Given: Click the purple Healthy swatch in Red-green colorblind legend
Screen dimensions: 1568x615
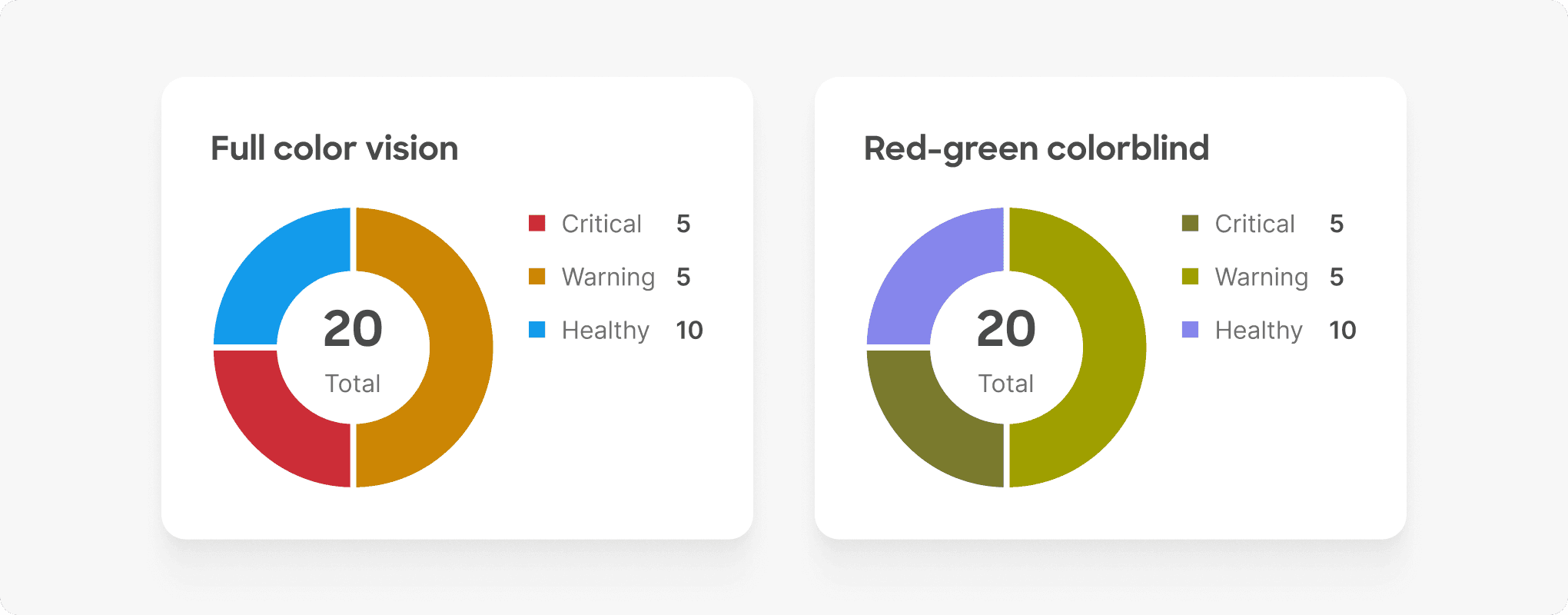Looking at the screenshot, I should (x=1191, y=330).
